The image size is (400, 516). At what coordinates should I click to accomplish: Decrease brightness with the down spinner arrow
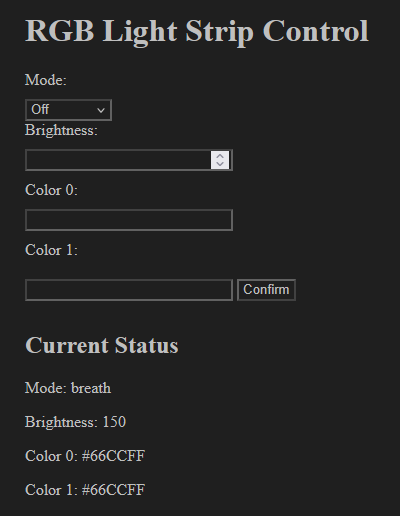[x=220, y=164]
